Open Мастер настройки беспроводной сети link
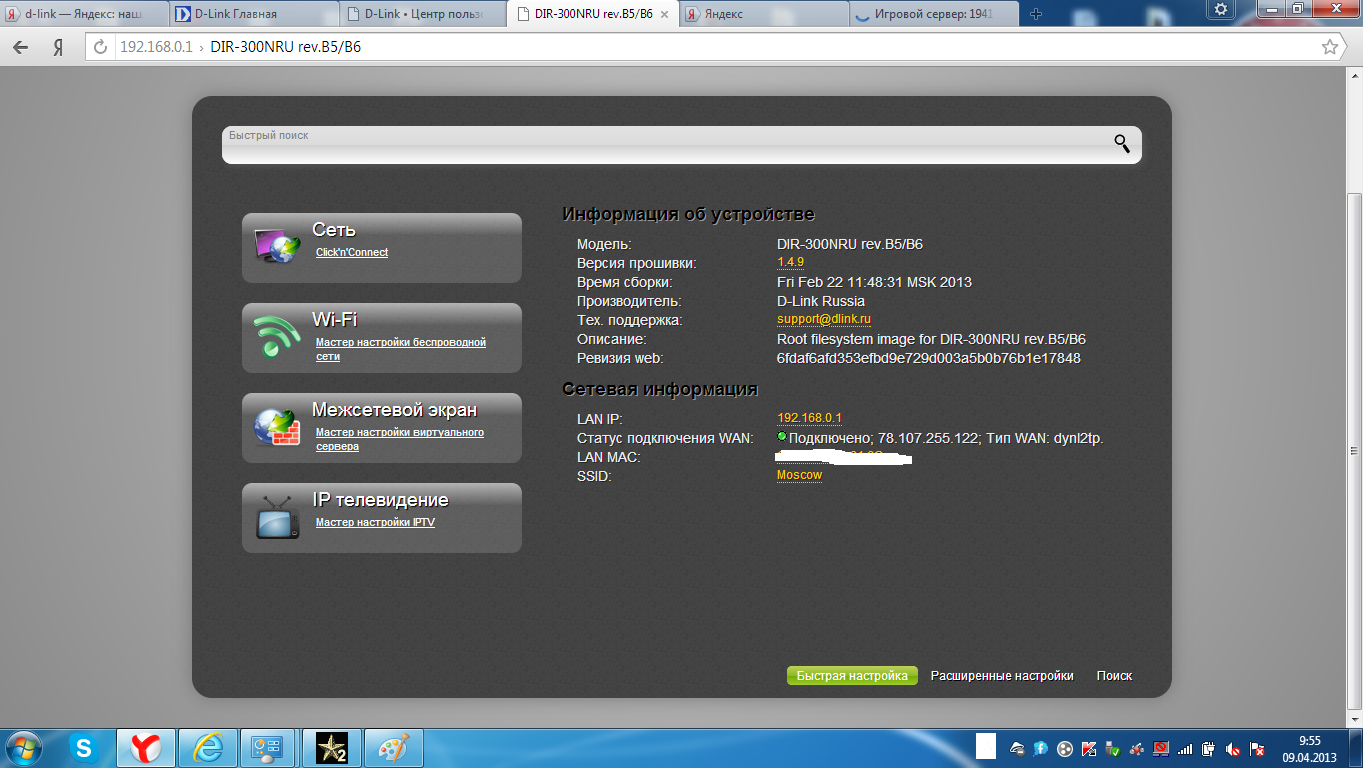 401,349
